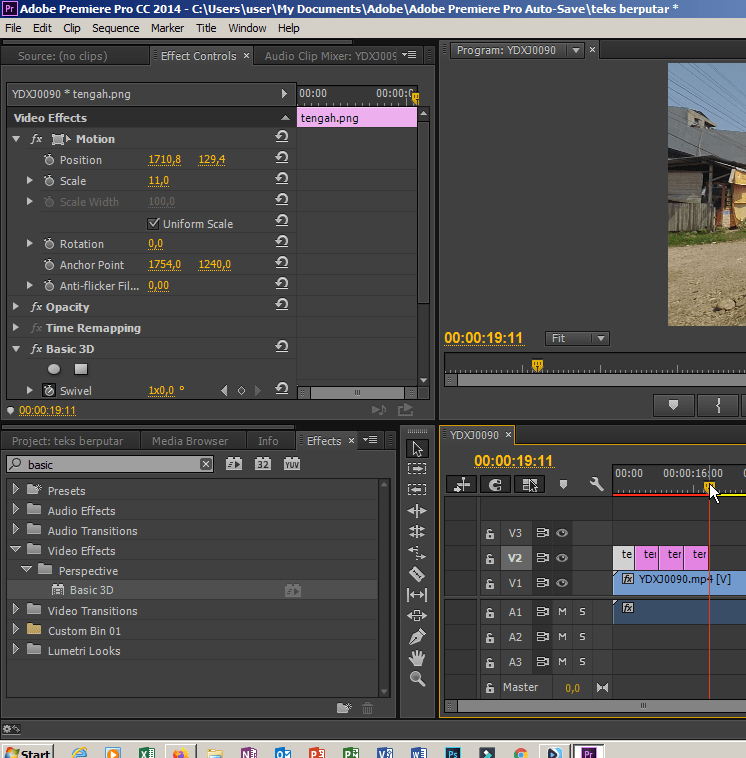Mute audio track A1
The width and height of the screenshot is (746, 758).
tap(562, 612)
